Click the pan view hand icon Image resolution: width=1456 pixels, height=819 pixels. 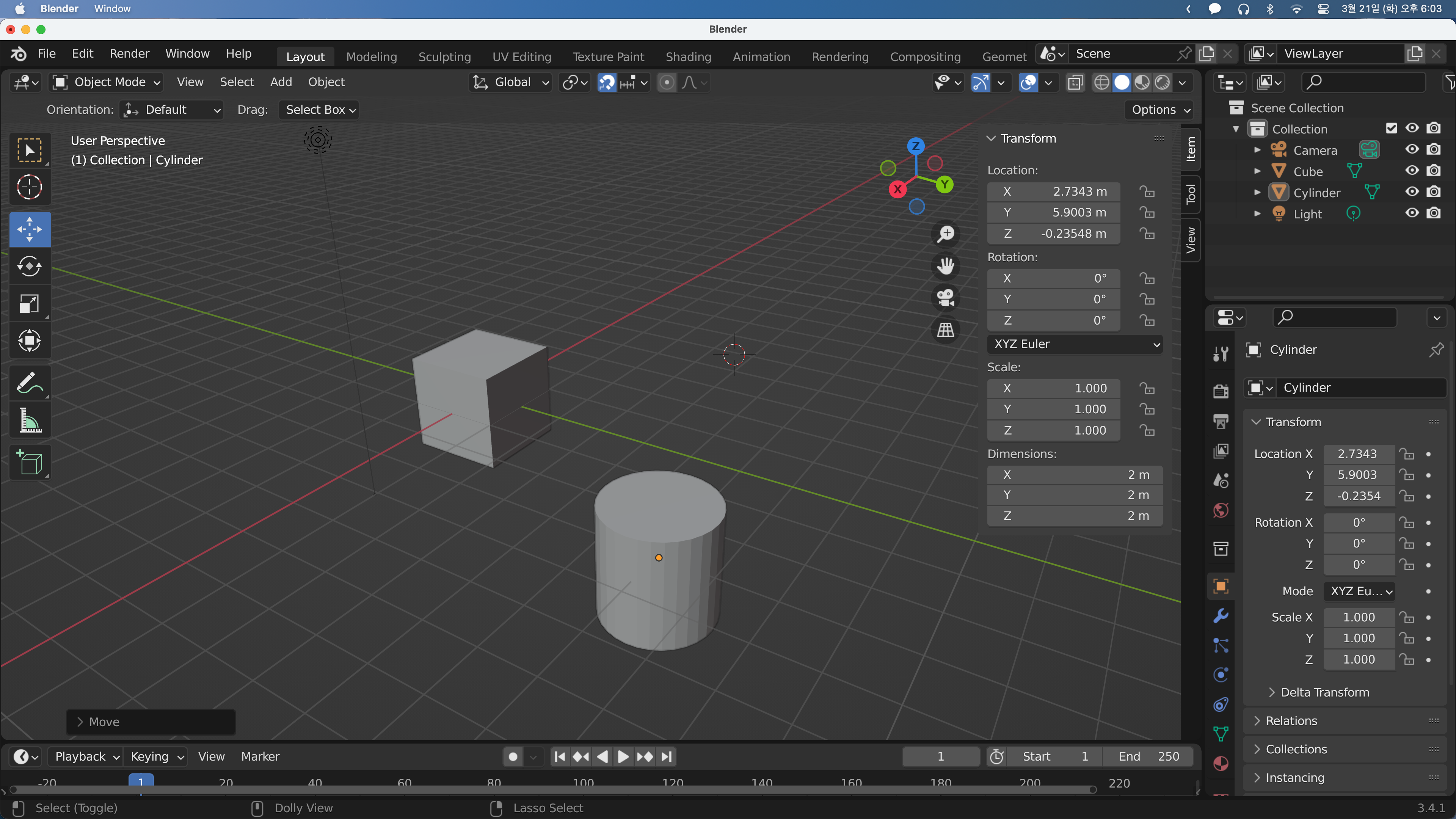(946, 266)
